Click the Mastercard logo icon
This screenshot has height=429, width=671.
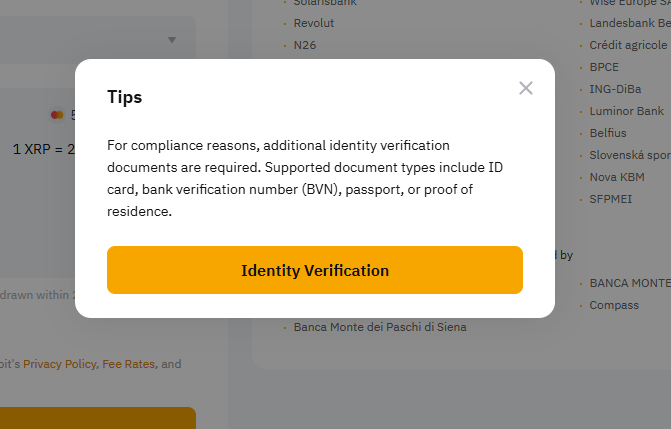click(x=57, y=115)
